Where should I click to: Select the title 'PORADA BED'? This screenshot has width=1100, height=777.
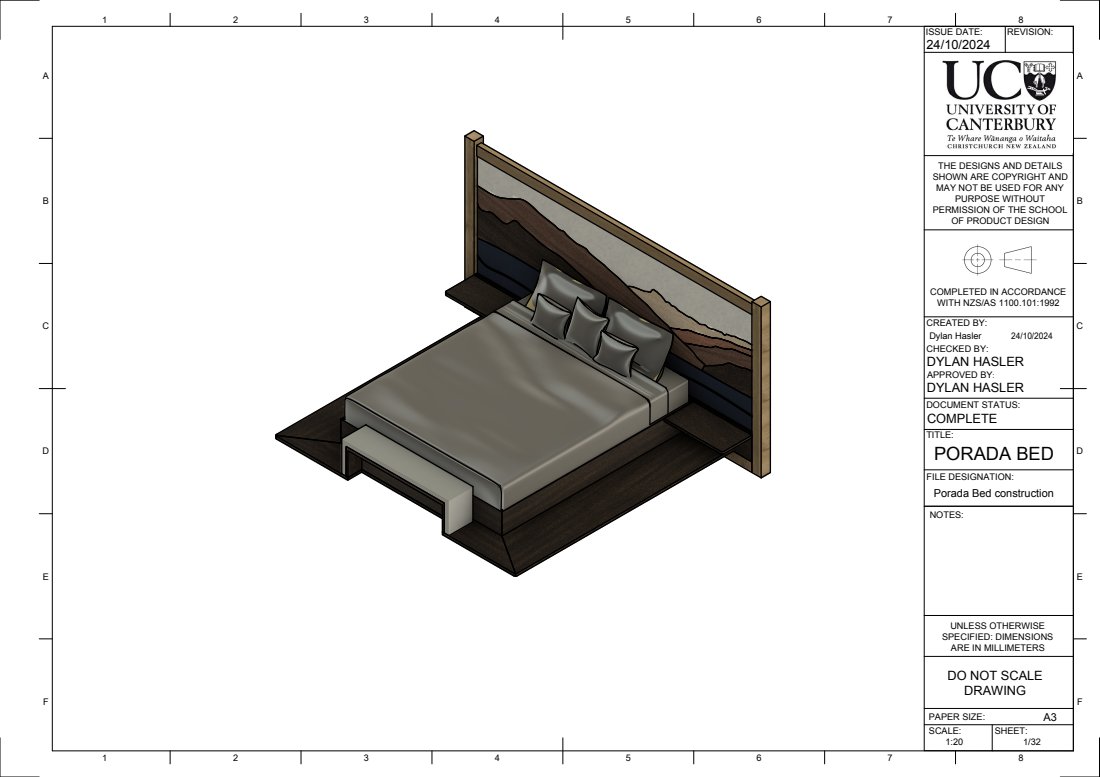993,454
